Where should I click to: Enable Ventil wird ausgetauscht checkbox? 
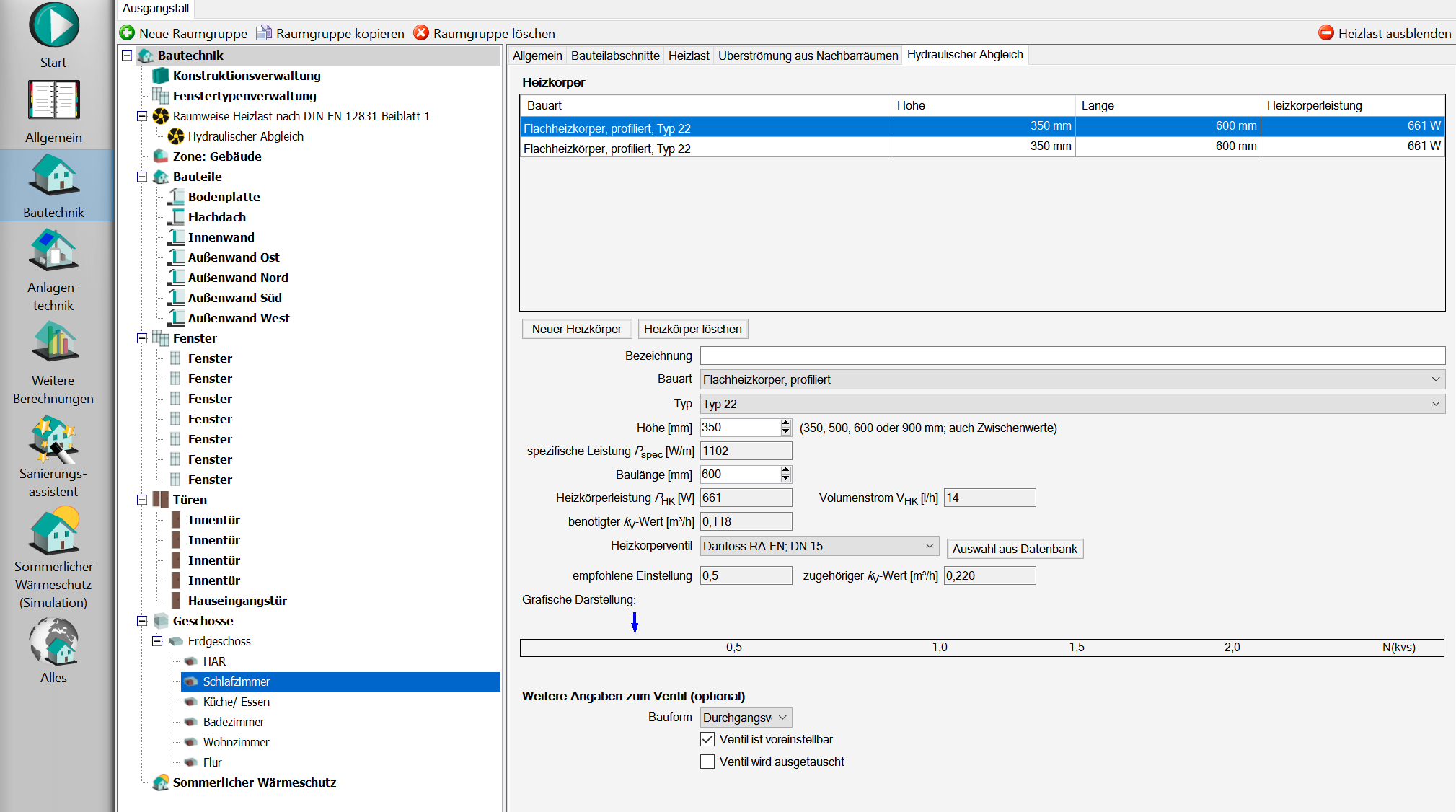coord(707,762)
